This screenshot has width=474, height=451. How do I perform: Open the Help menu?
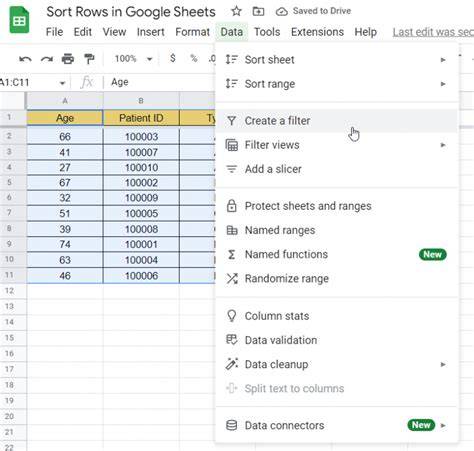[366, 32]
